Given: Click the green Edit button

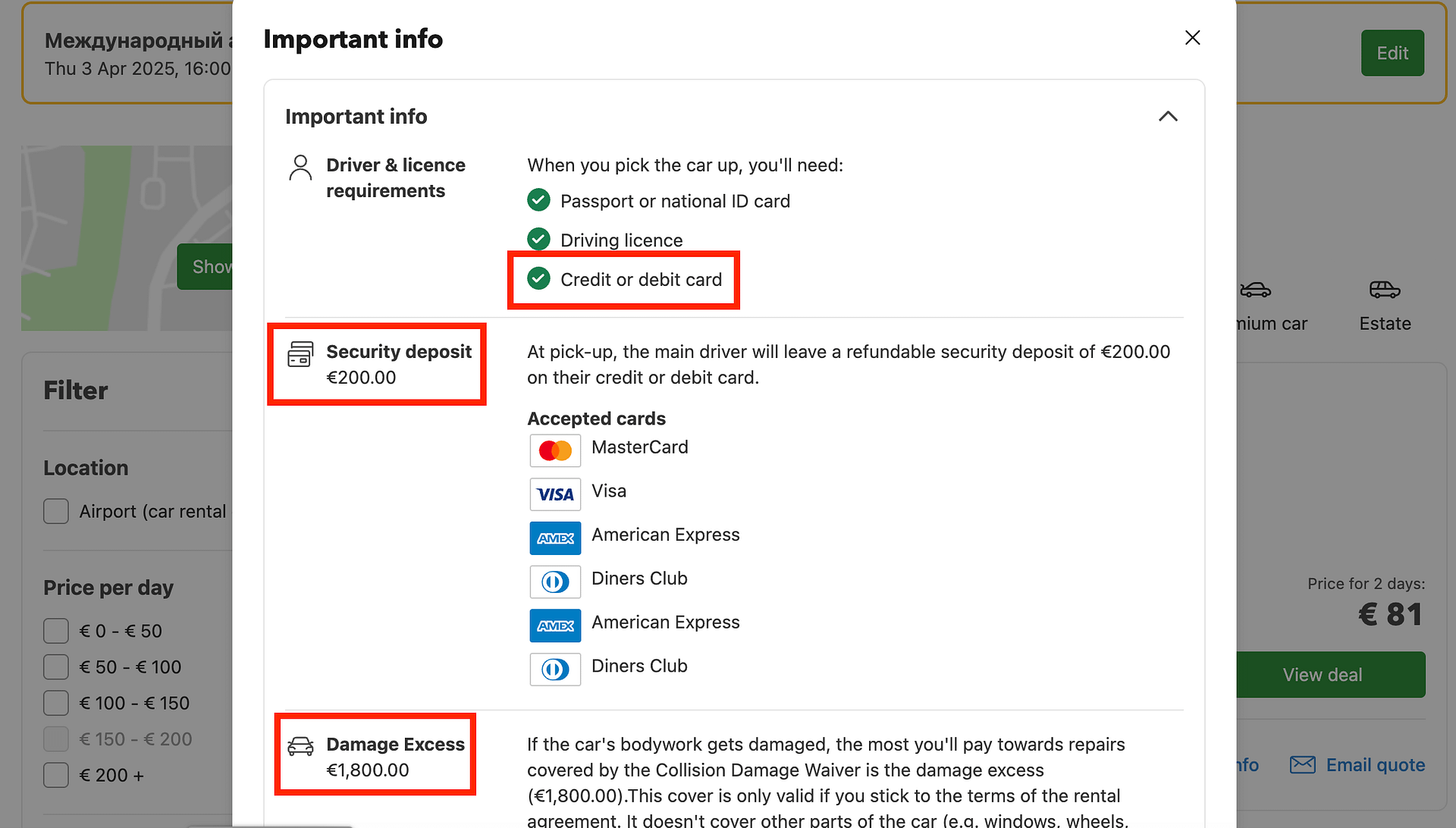Looking at the screenshot, I should click(x=1392, y=53).
